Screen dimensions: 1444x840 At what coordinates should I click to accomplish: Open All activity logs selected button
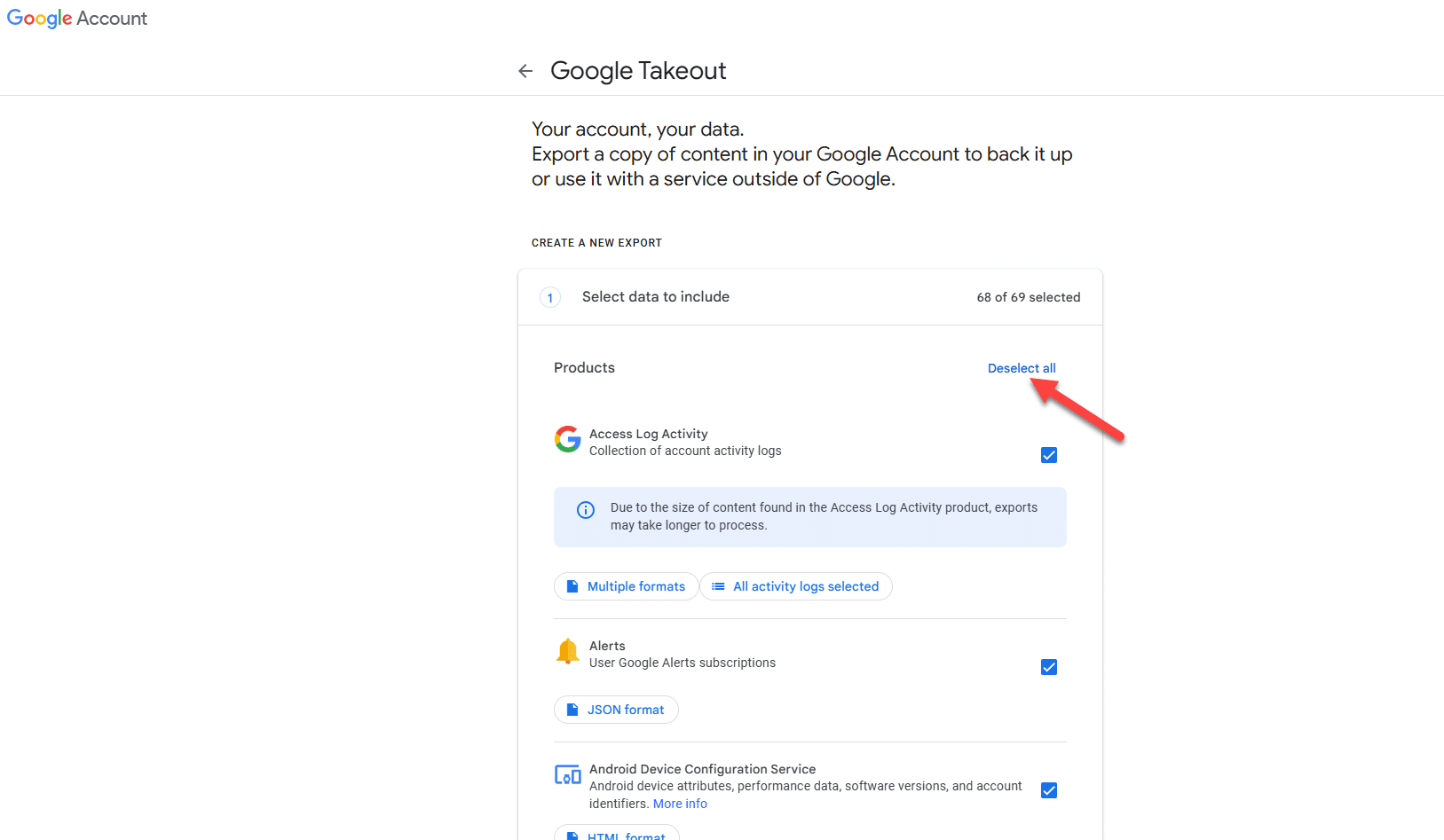[x=796, y=586]
